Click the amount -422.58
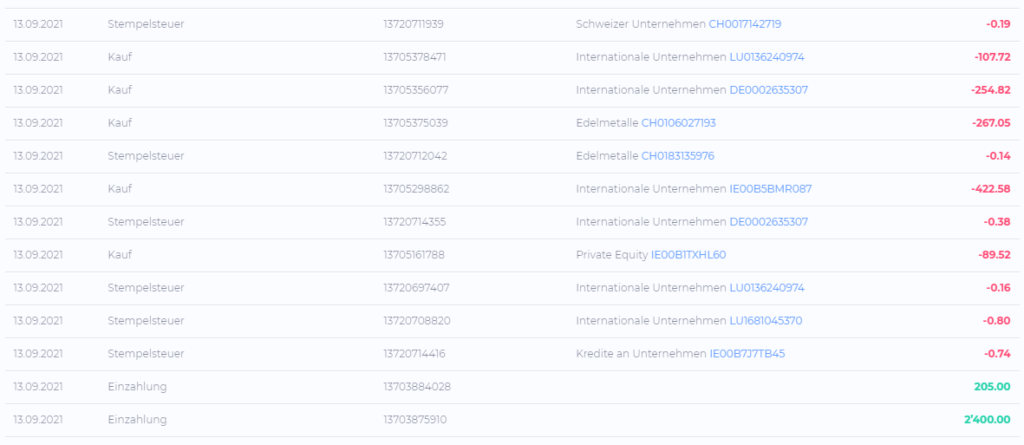 [x=991, y=189]
